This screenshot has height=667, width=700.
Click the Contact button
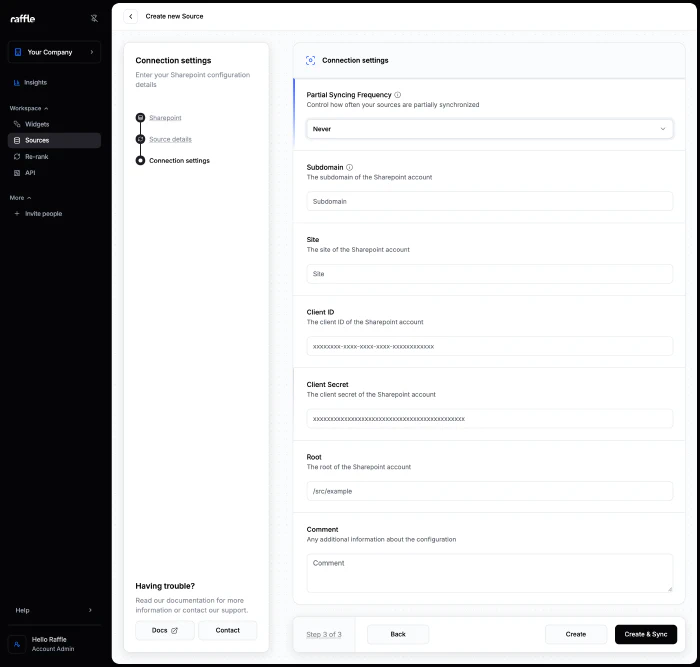[228, 630]
